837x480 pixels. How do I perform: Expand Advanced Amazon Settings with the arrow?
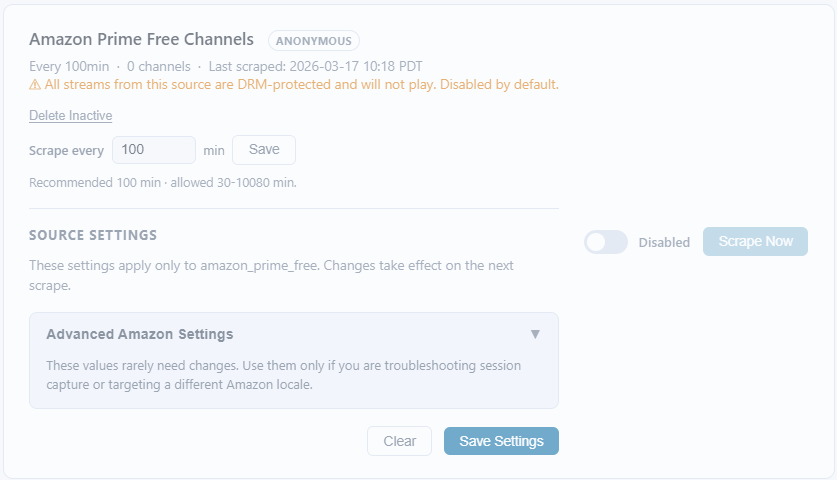click(535, 334)
